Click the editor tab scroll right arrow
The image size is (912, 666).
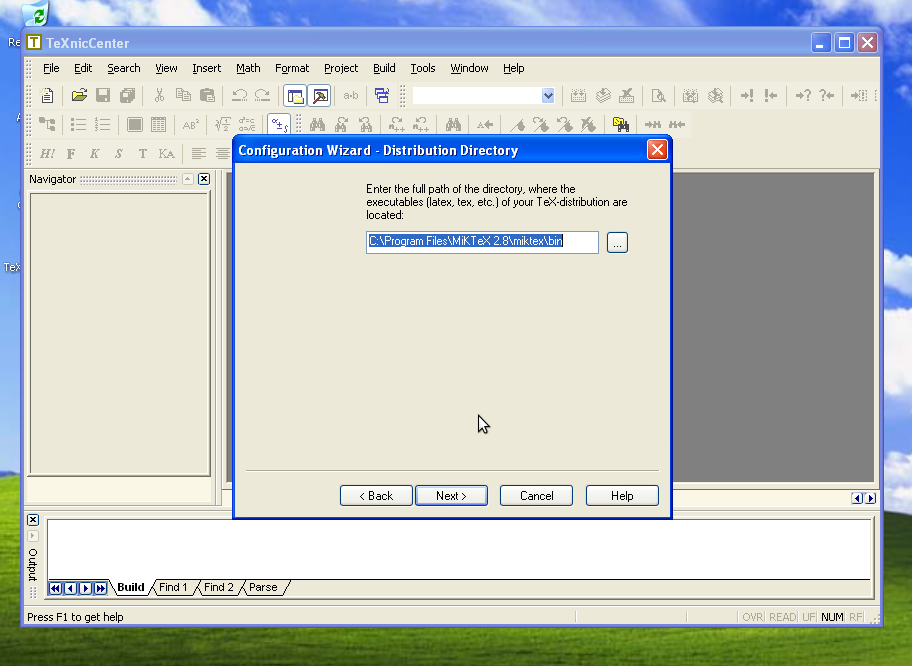[x=871, y=498]
